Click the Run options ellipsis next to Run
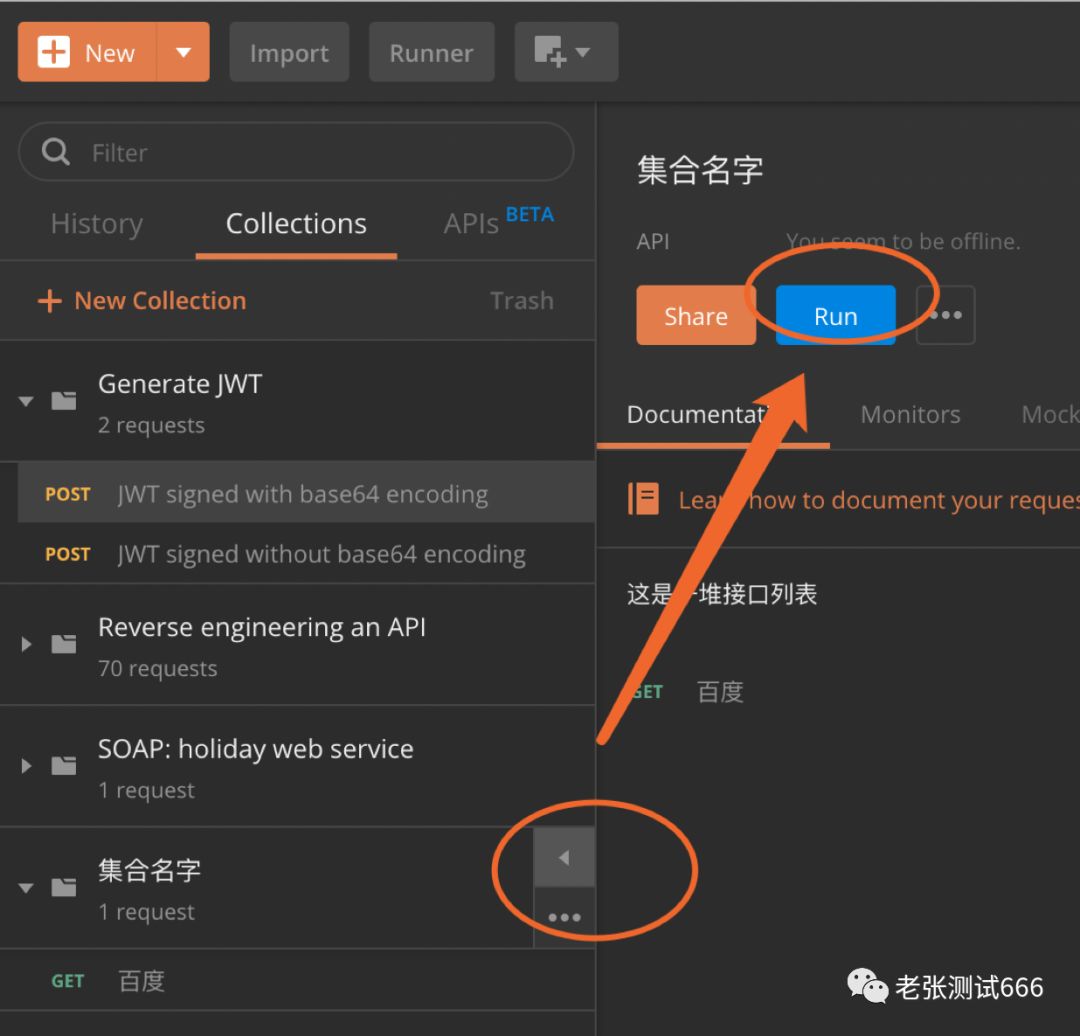 (945, 315)
